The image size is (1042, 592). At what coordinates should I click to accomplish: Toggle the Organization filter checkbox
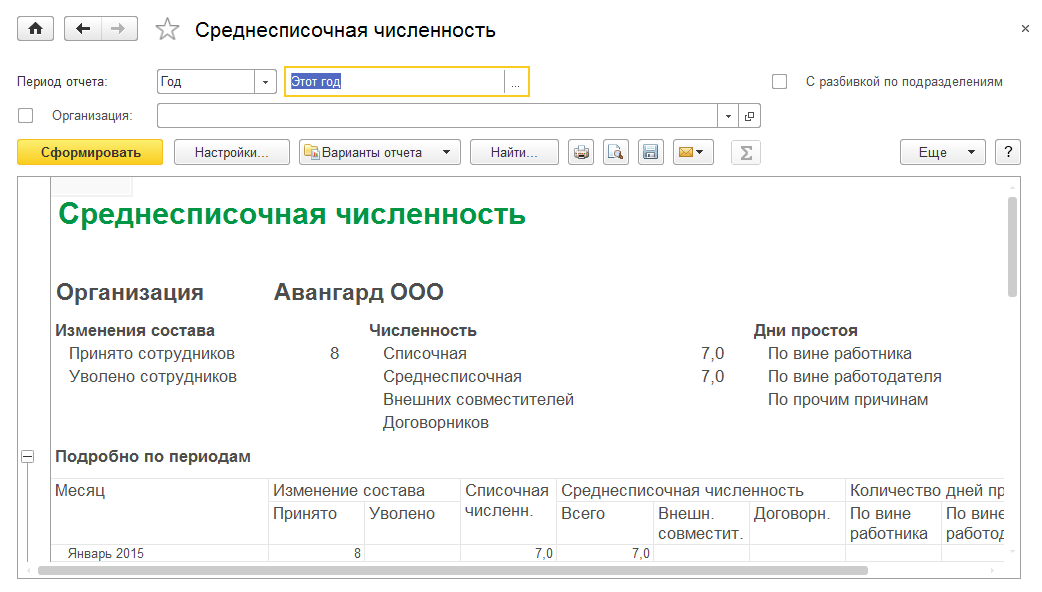tap(26, 116)
